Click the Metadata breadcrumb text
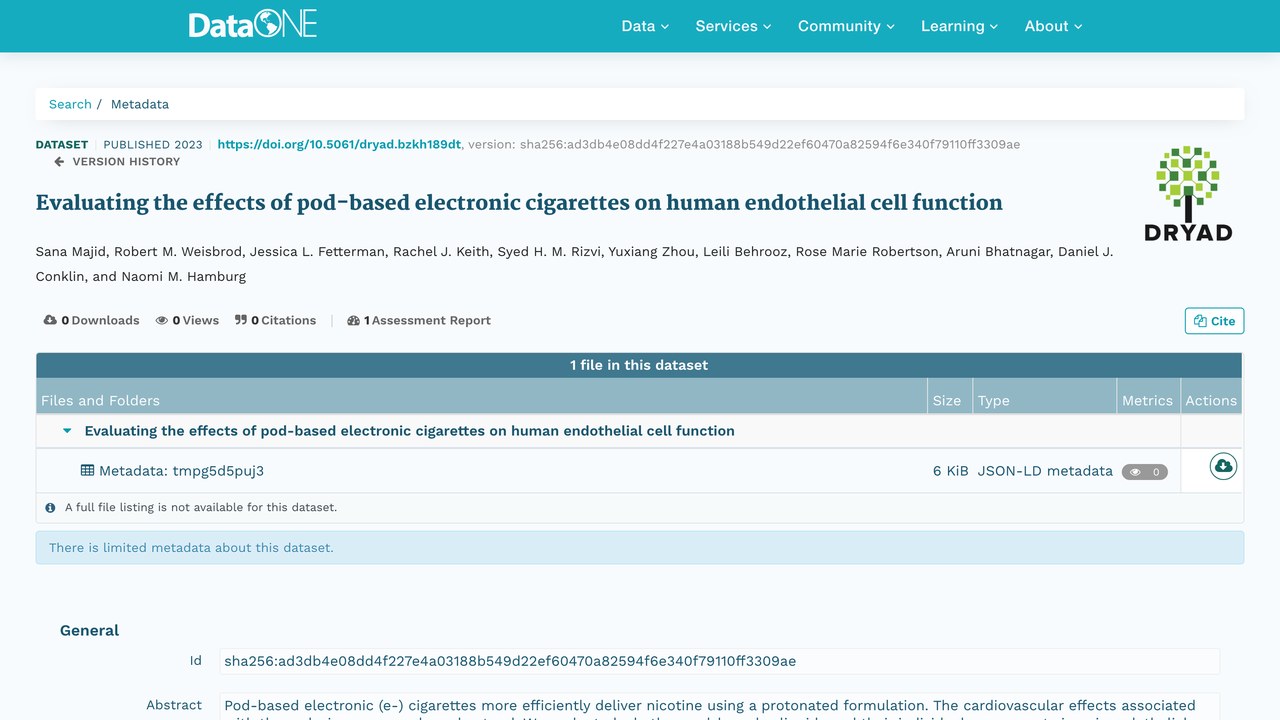The height and width of the screenshot is (720, 1280). click(140, 104)
